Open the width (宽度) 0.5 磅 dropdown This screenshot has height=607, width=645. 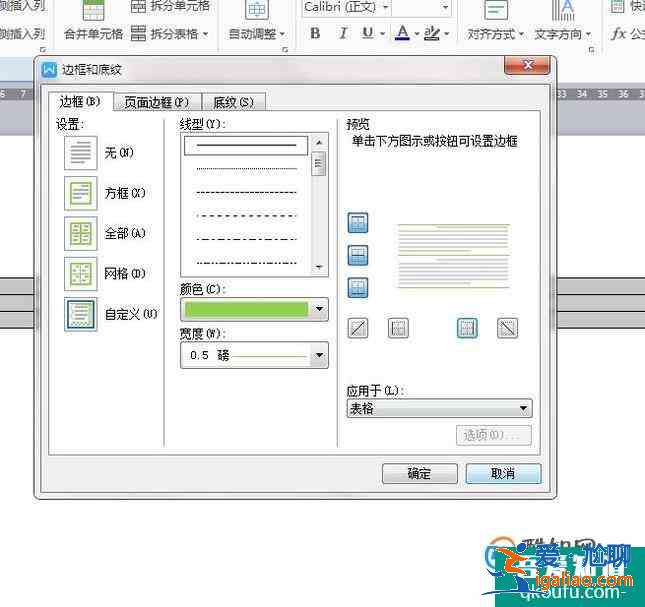(x=319, y=355)
